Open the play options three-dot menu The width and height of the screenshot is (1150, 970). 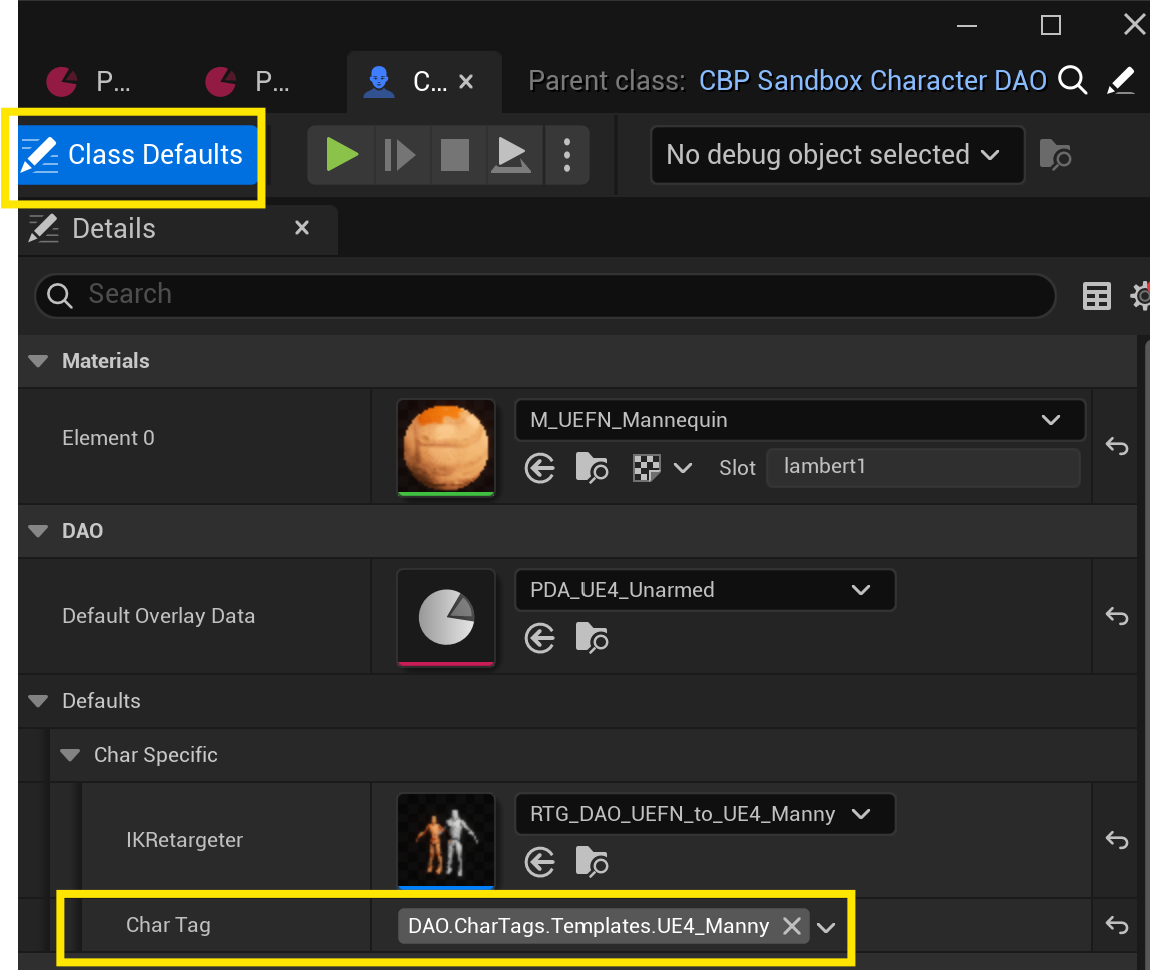567,155
